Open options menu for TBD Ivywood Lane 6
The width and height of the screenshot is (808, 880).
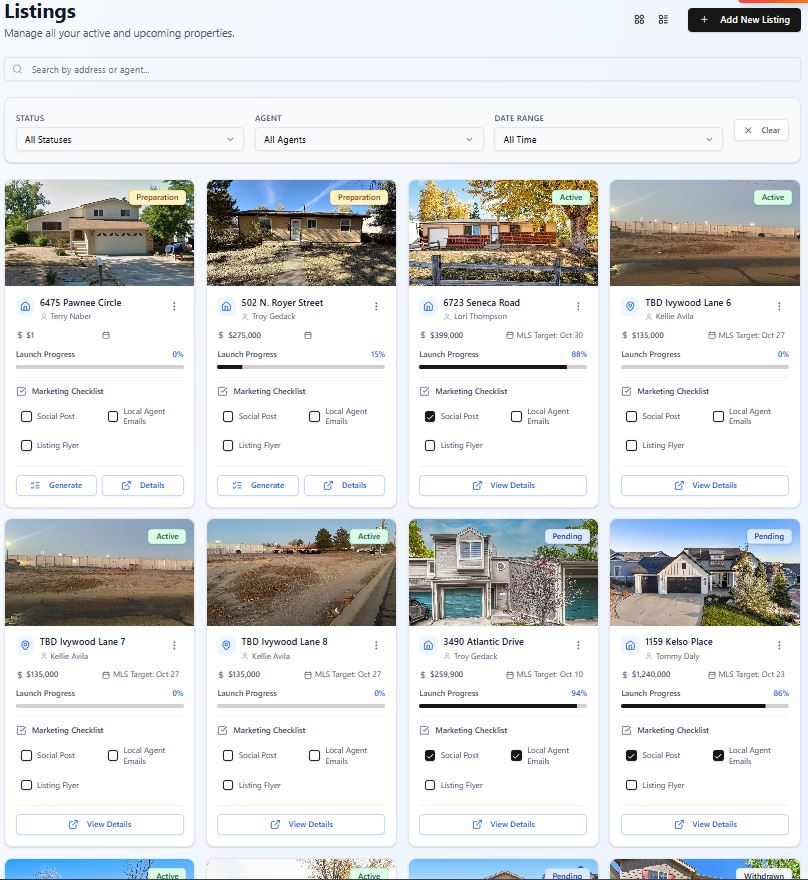click(x=779, y=306)
